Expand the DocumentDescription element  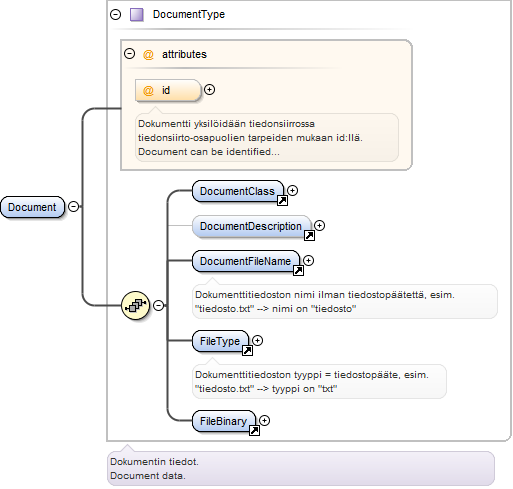point(319,226)
